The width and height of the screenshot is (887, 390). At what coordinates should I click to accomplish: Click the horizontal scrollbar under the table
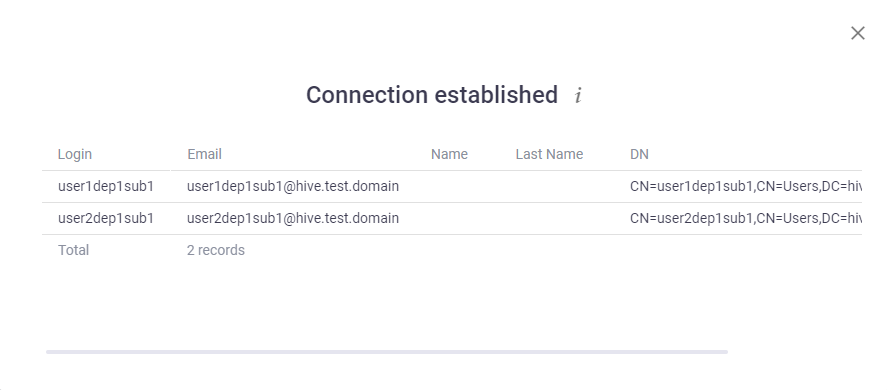click(x=387, y=352)
